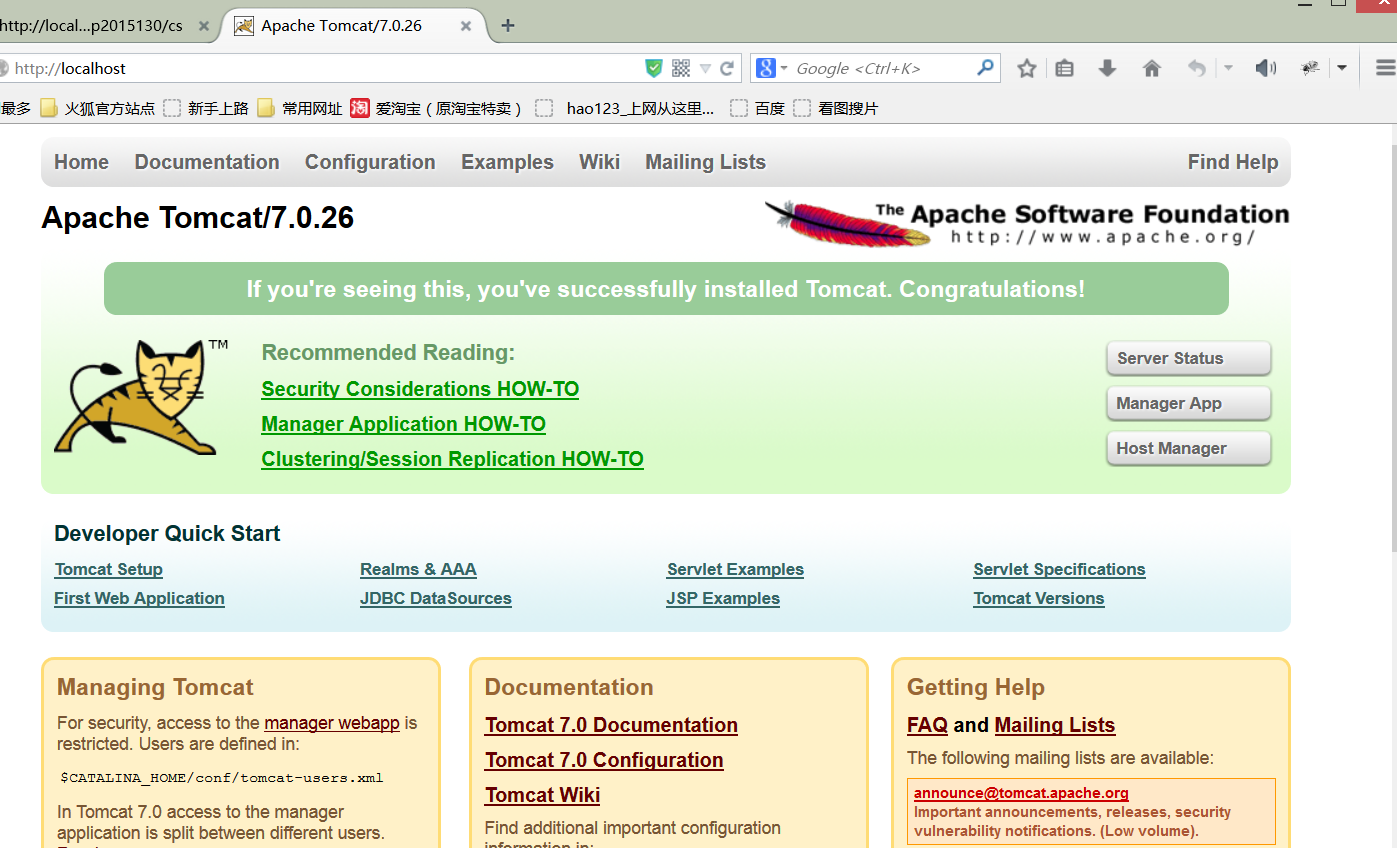Open the Google search engine selector

point(772,68)
